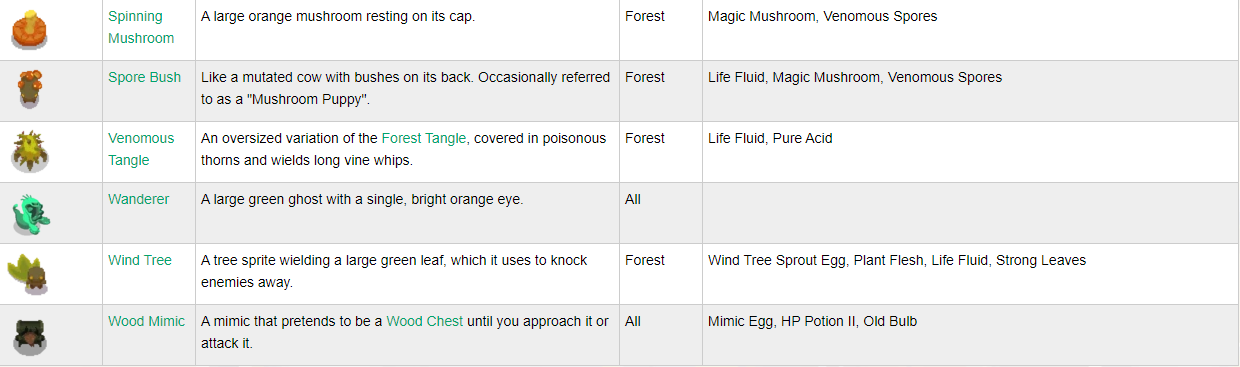1240x367 pixels.
Task: Visit the Wood Mimic page link
Action: tap(147, 321)
